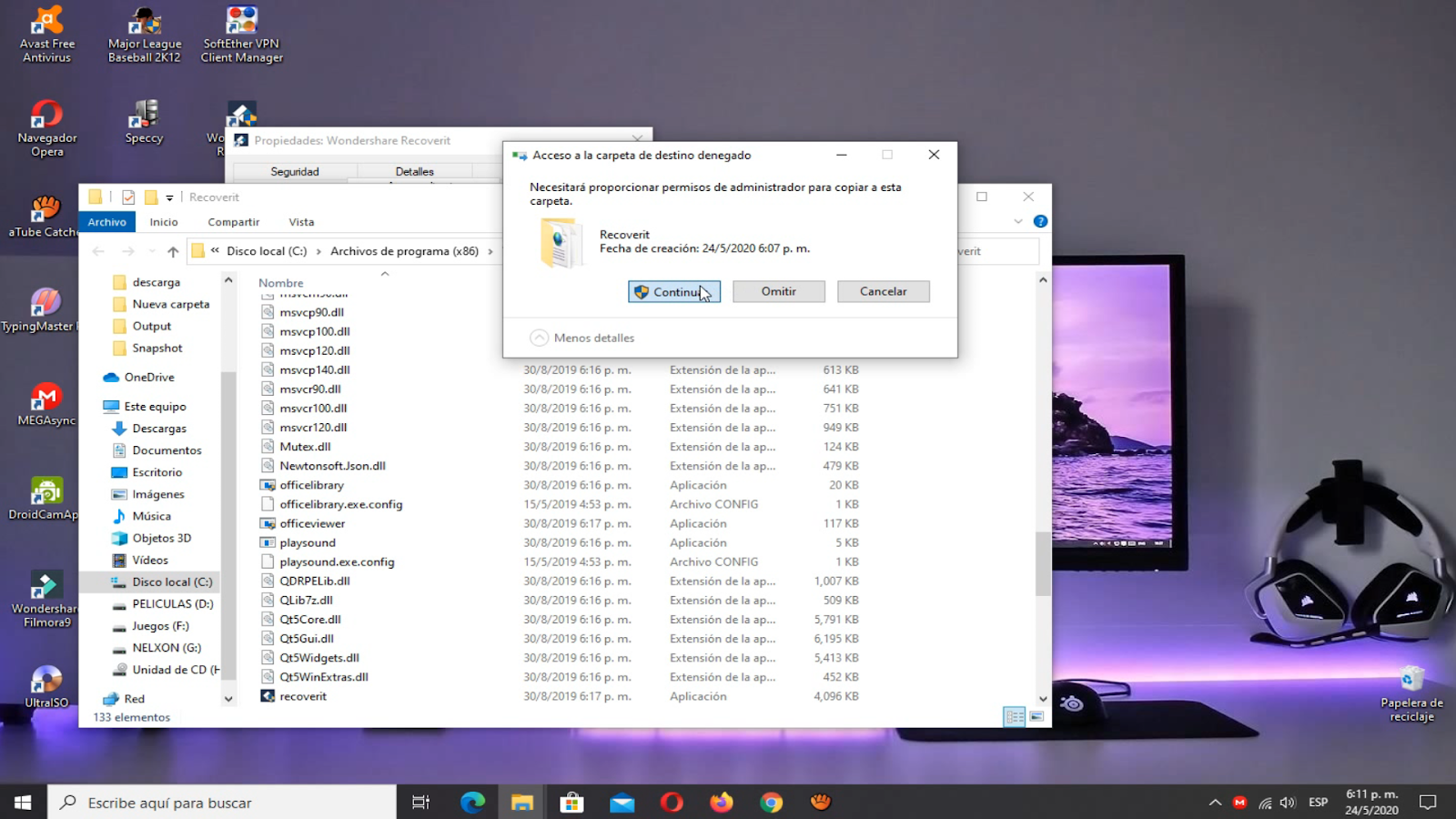Click Continuar in the access denied dialog
The width and height of the screenshot is (1456, 819).
coord(674,291)
